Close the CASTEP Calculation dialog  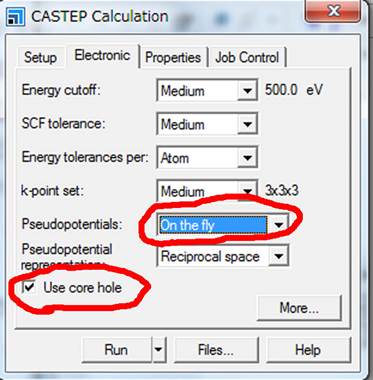pyautogui.click(x=333, y=11)
